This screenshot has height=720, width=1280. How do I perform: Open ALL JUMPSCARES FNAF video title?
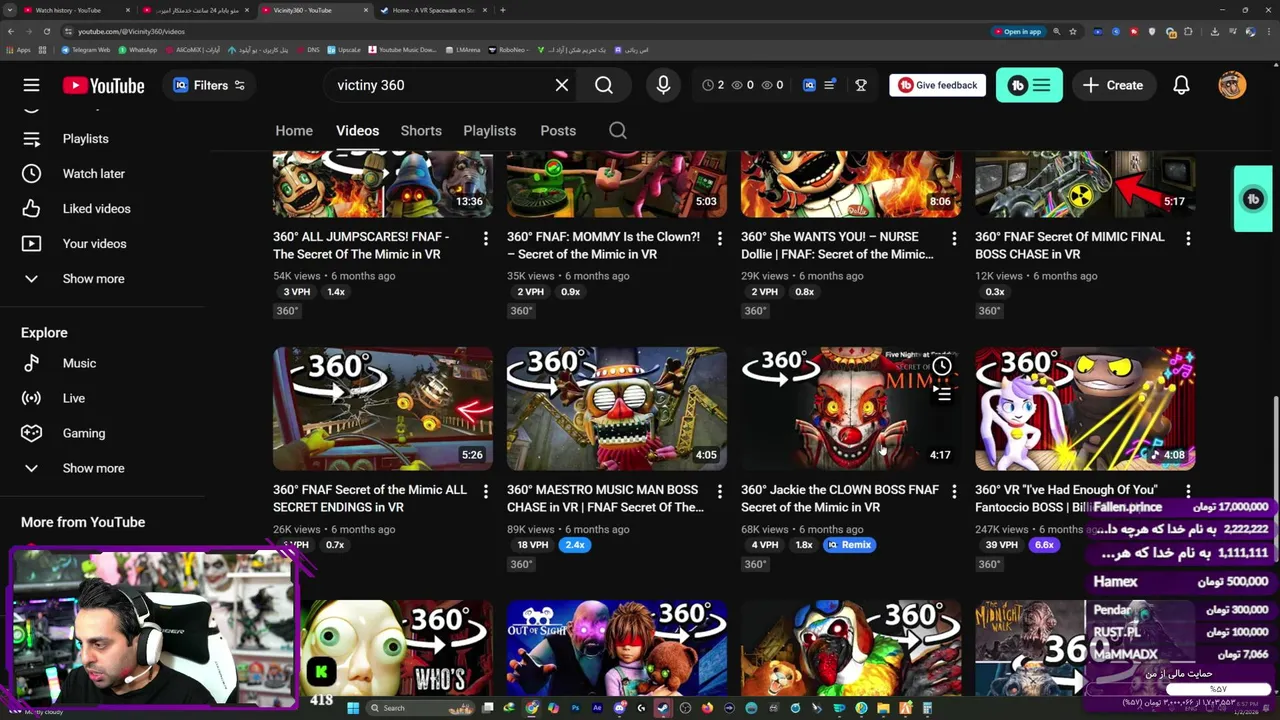click(x=361, y=245)
